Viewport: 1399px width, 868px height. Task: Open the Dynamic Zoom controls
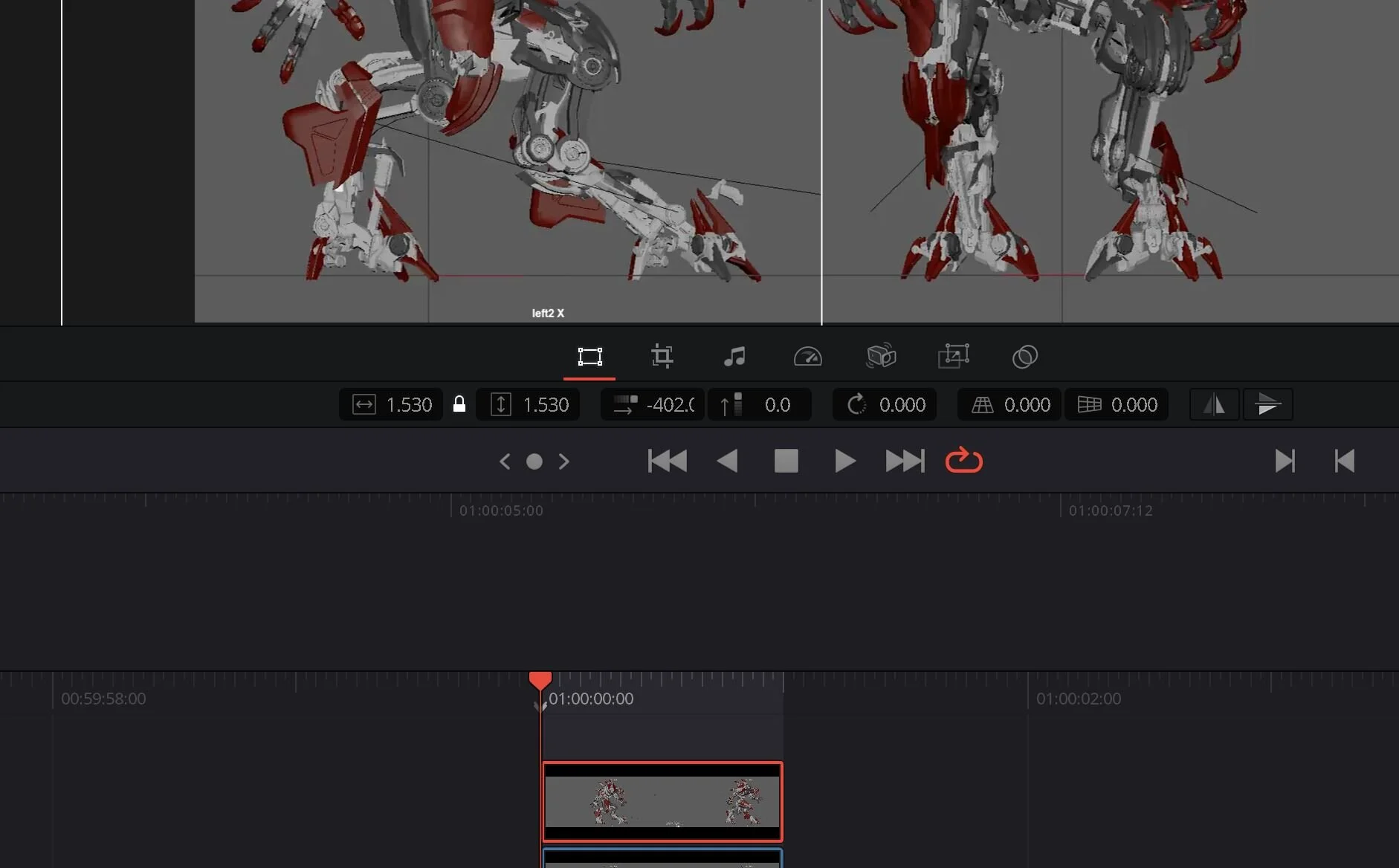(x=953, y=357)
